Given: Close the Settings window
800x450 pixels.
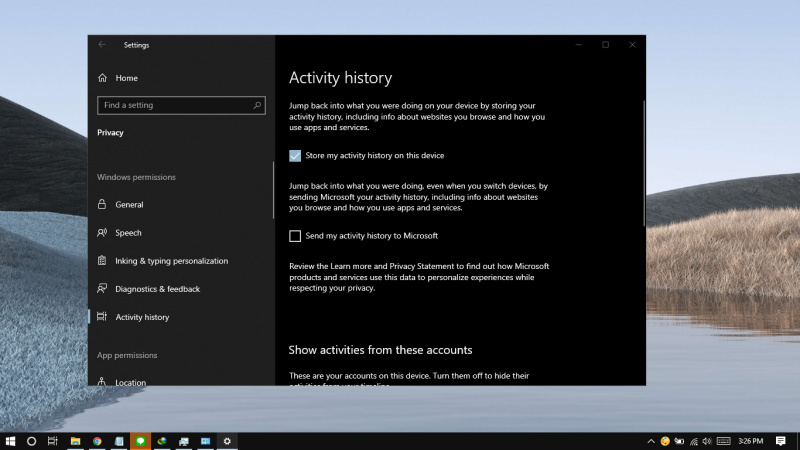Looking at the screenshot, I should point(632,45).
